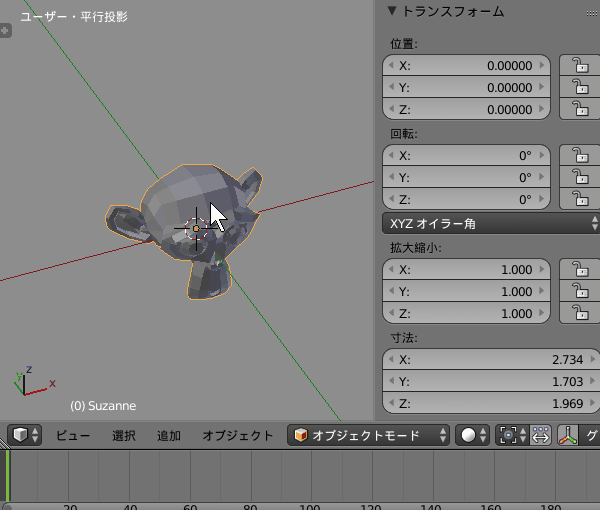Lock the scale Z axis
The image size is (600, 510).
[x=580, y=313]
